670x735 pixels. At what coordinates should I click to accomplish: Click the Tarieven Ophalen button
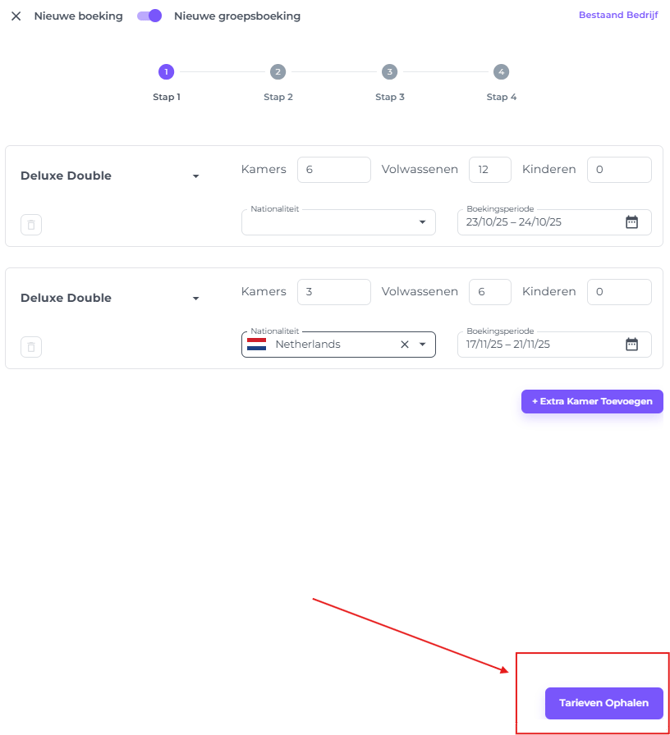tap(604, 703)
